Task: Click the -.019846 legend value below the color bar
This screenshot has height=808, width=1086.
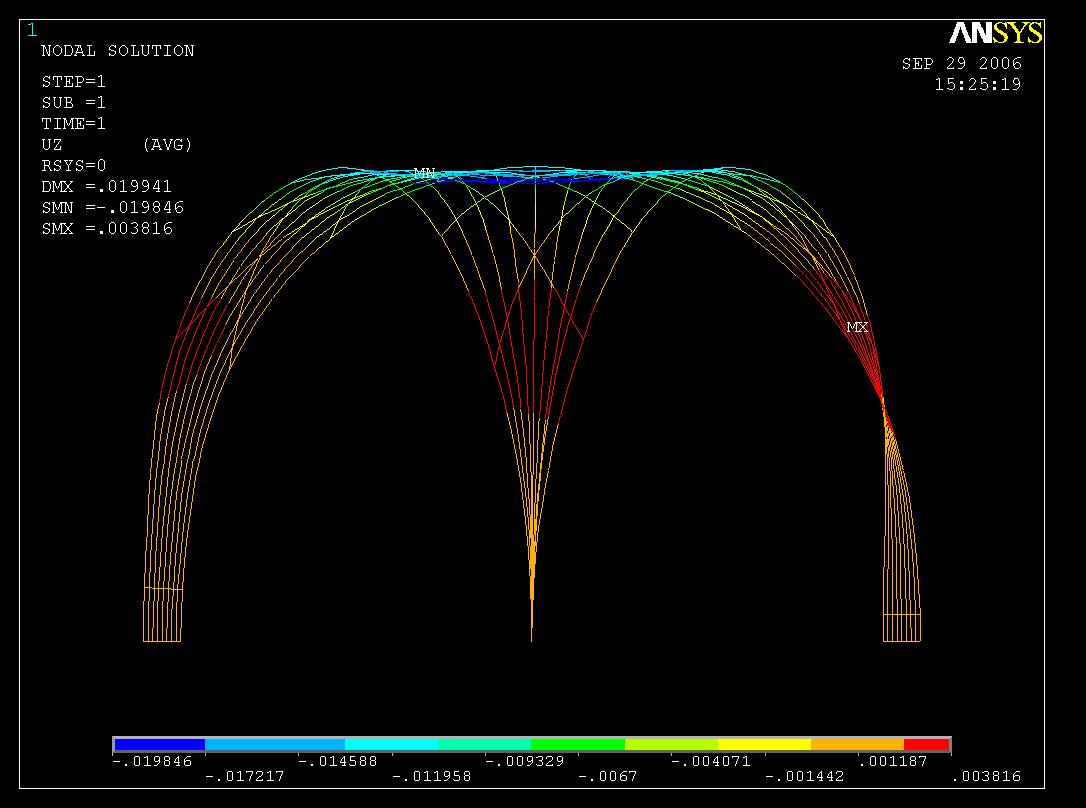Action: [152, 762]
